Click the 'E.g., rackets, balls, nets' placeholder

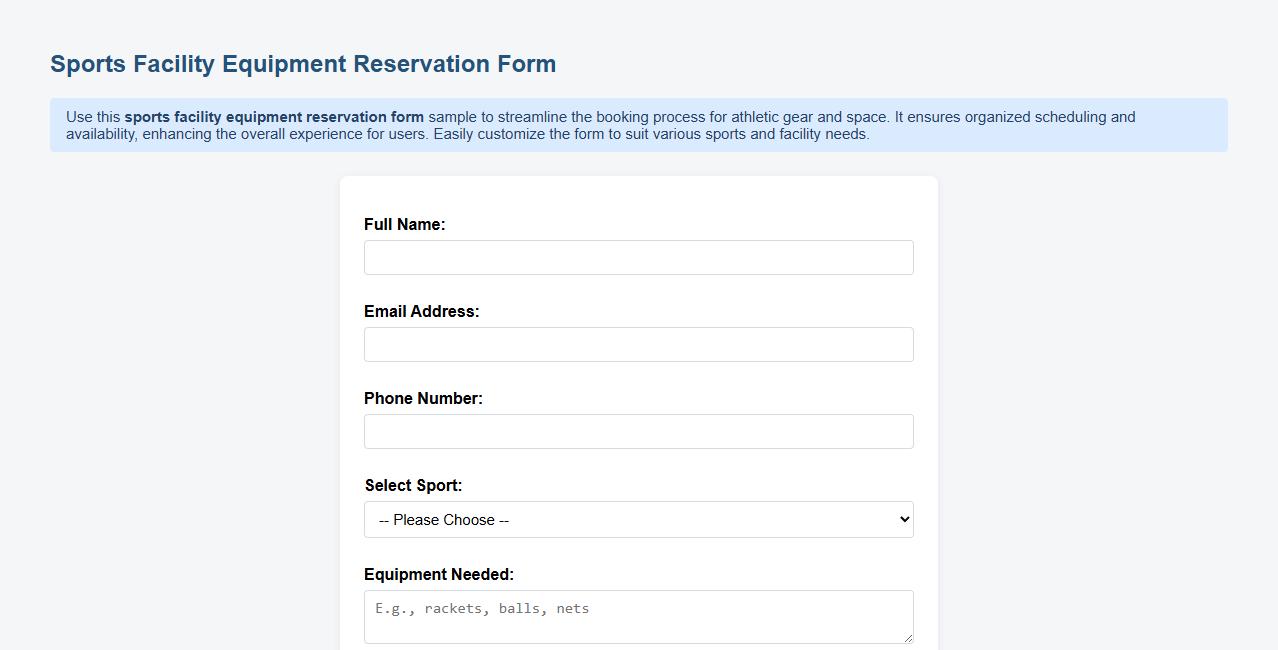tap(481, 608)
